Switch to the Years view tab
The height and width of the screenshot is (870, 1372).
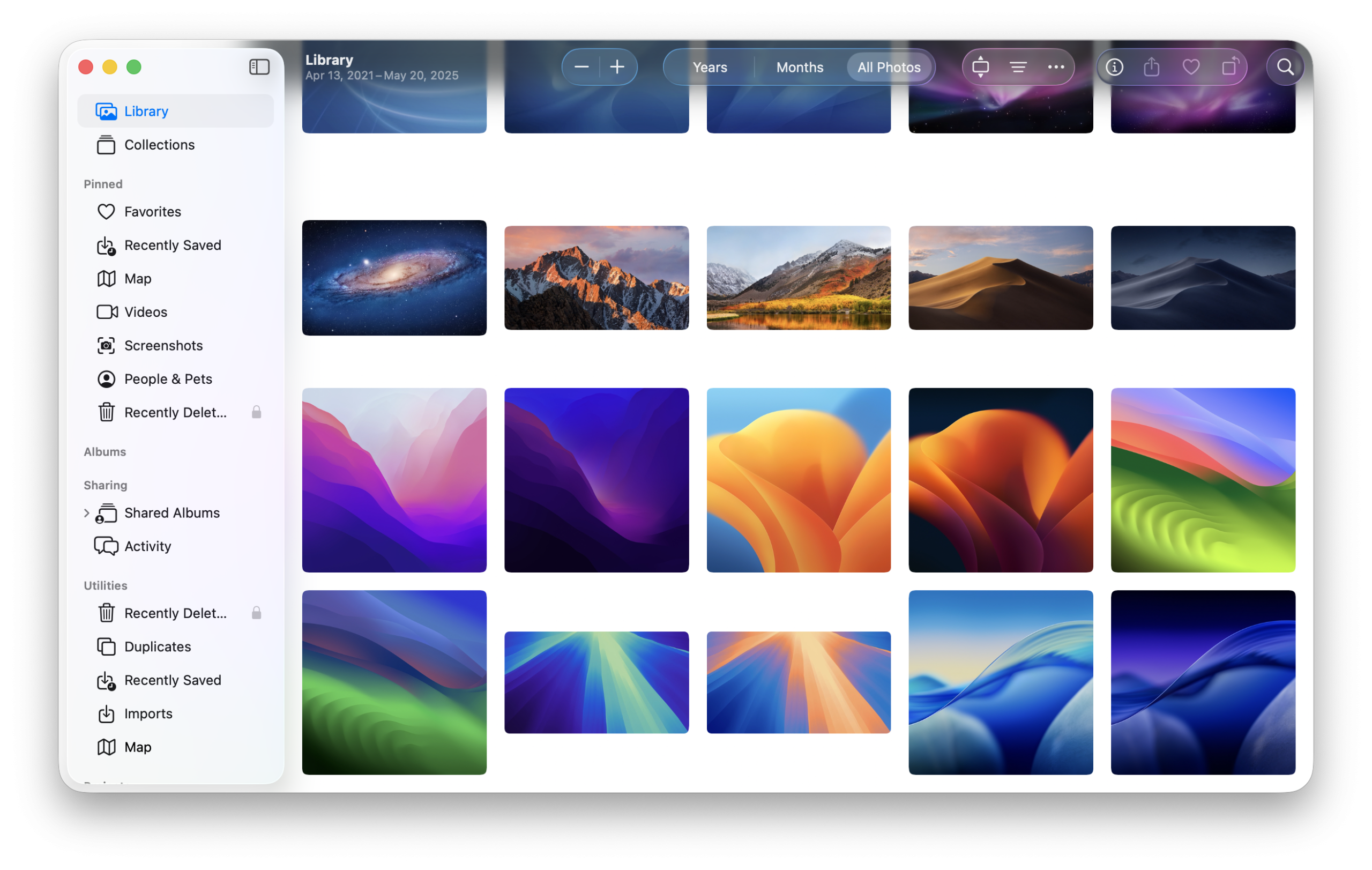(x=710, y=67)
